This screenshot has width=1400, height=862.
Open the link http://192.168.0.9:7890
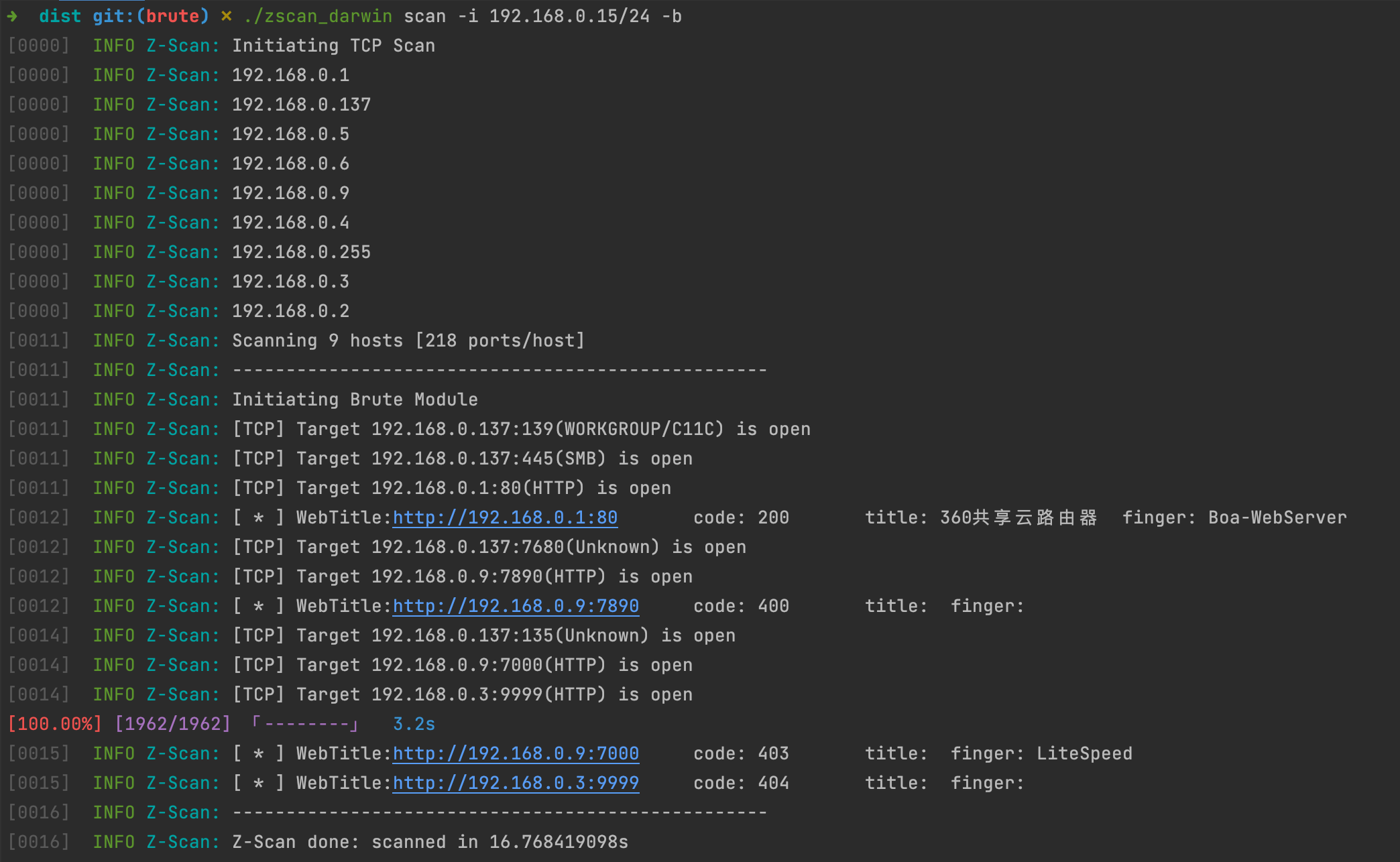click(x=516, y=605)
